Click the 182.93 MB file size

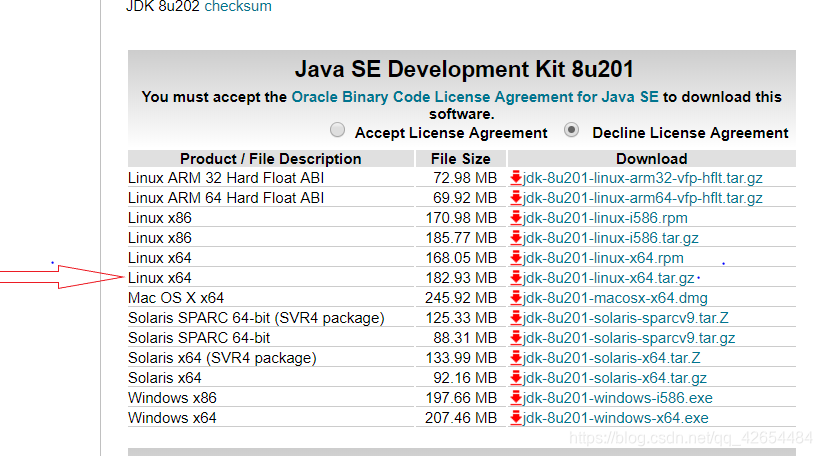pyautogui.click(x=461, y=278)
